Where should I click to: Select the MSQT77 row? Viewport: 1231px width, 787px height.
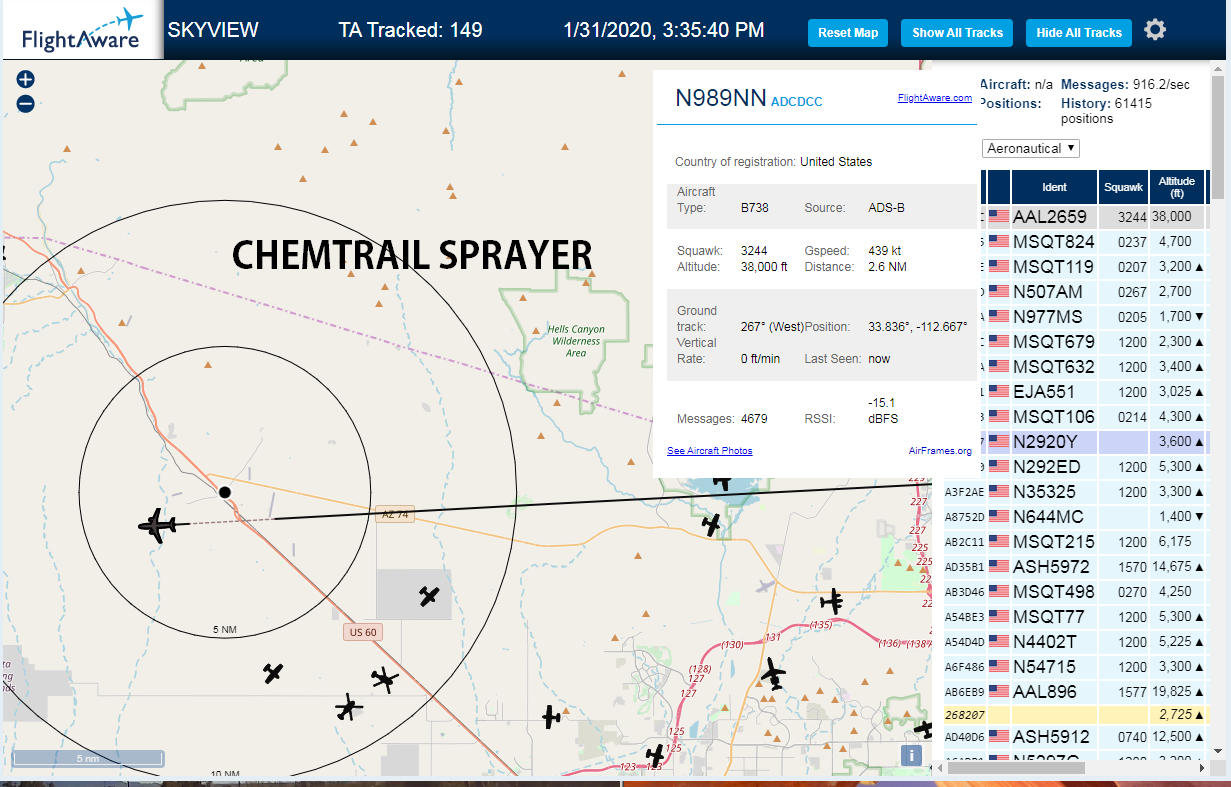tap(1075, 616)
